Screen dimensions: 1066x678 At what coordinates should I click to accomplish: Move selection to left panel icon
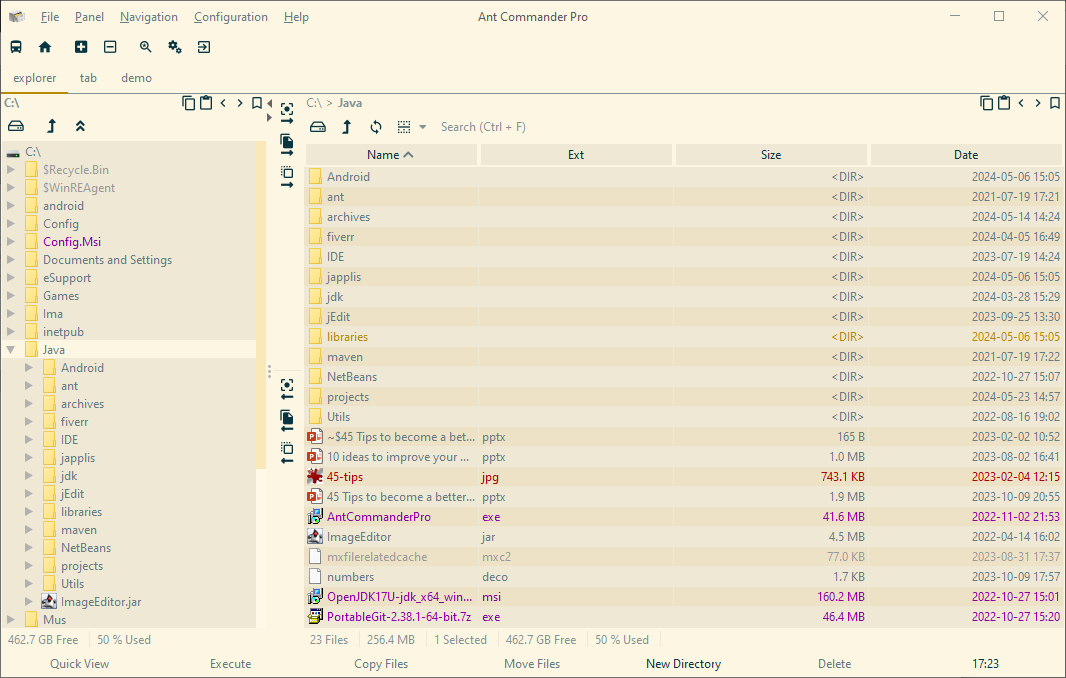tap(287, 452)
